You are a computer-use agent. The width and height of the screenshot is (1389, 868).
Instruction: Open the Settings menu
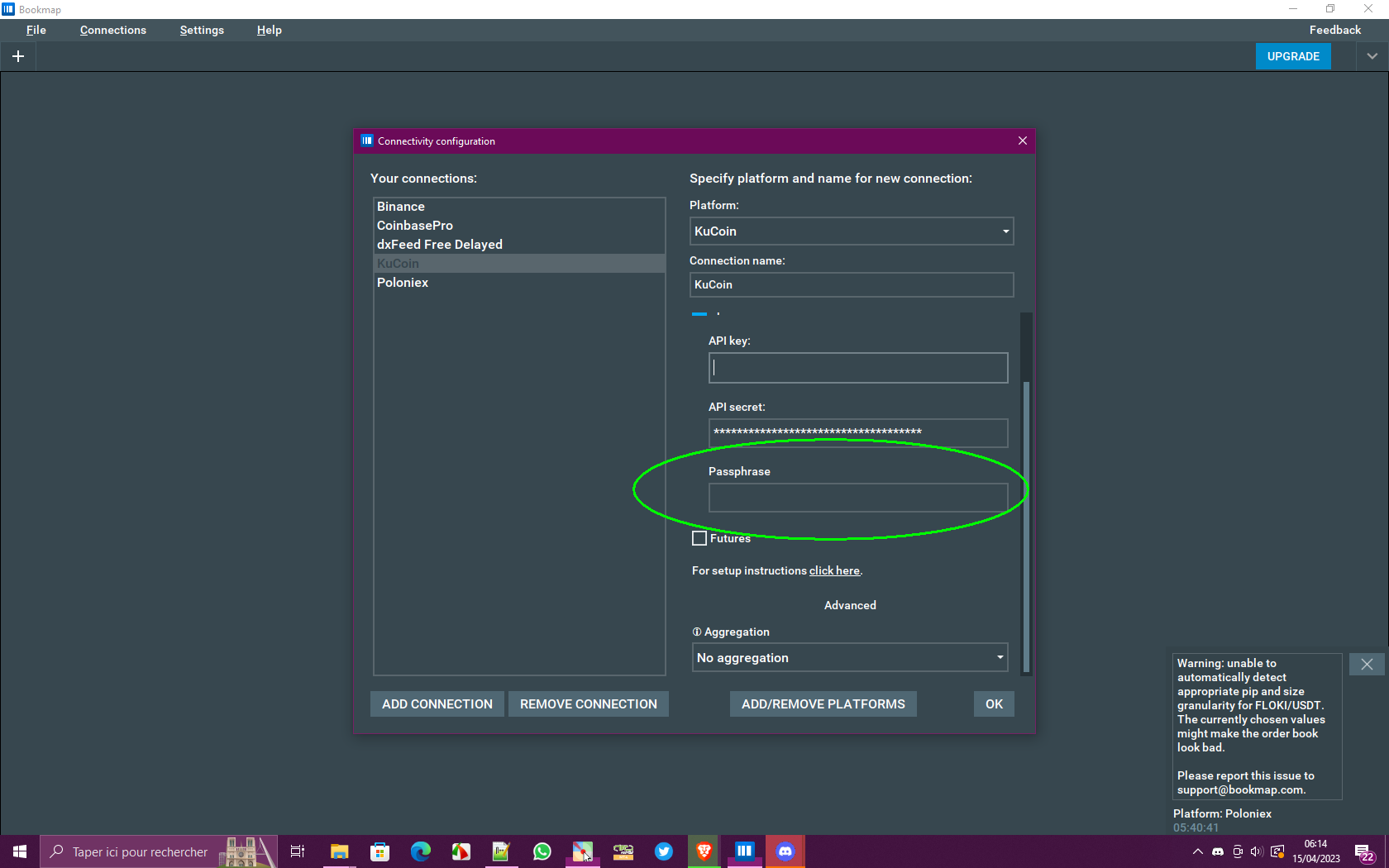point(202,30)
